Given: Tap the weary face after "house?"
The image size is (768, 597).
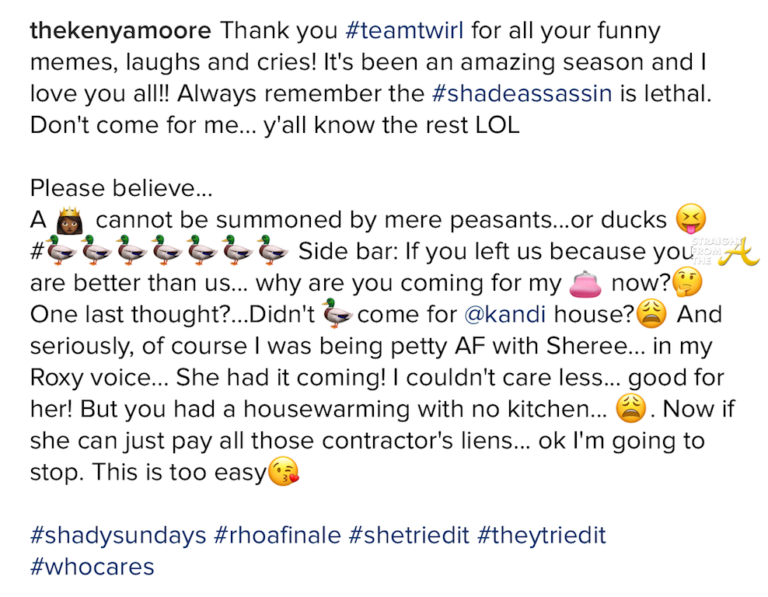Looking at the screenshot, I should pyautogui.click(x=651, y=315).
